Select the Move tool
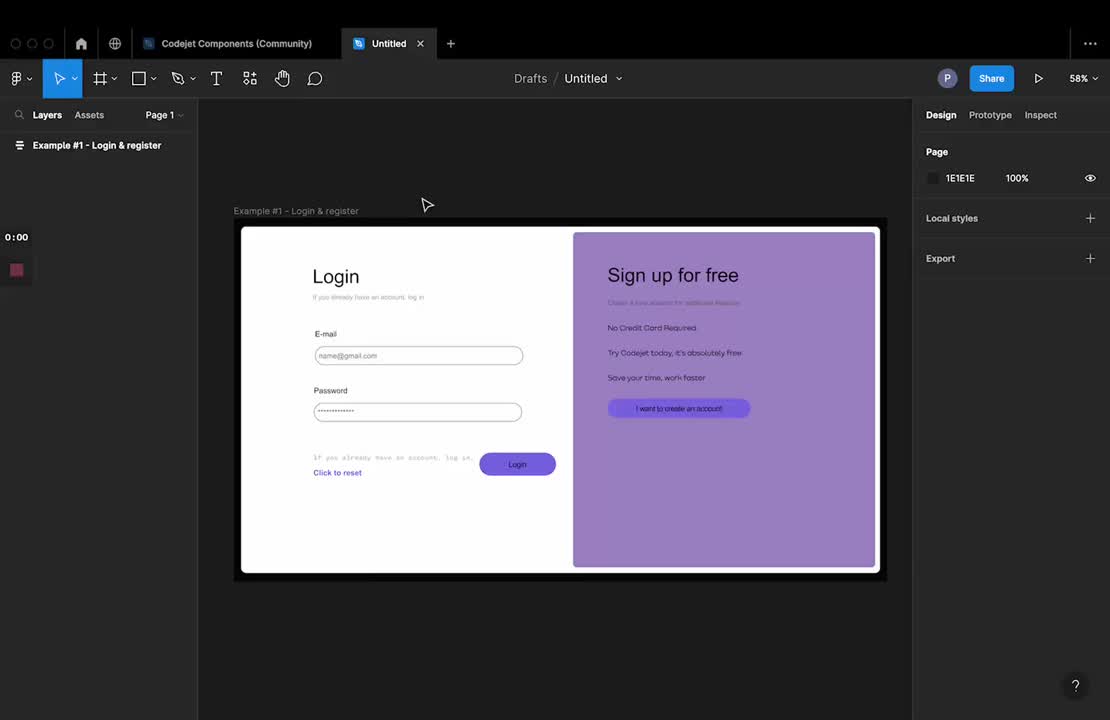The height and width of the screenshot is (720, 1110). pyautogui.click(x=59, y=78)
